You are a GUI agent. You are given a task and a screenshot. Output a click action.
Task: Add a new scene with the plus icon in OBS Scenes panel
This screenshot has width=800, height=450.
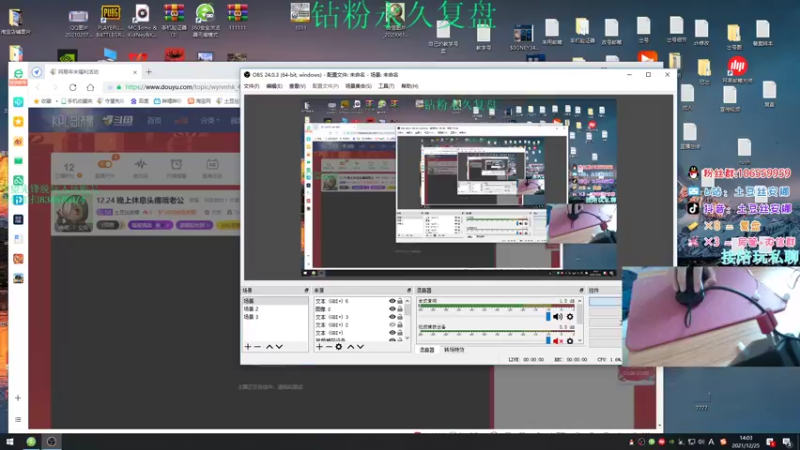(248, 346)
